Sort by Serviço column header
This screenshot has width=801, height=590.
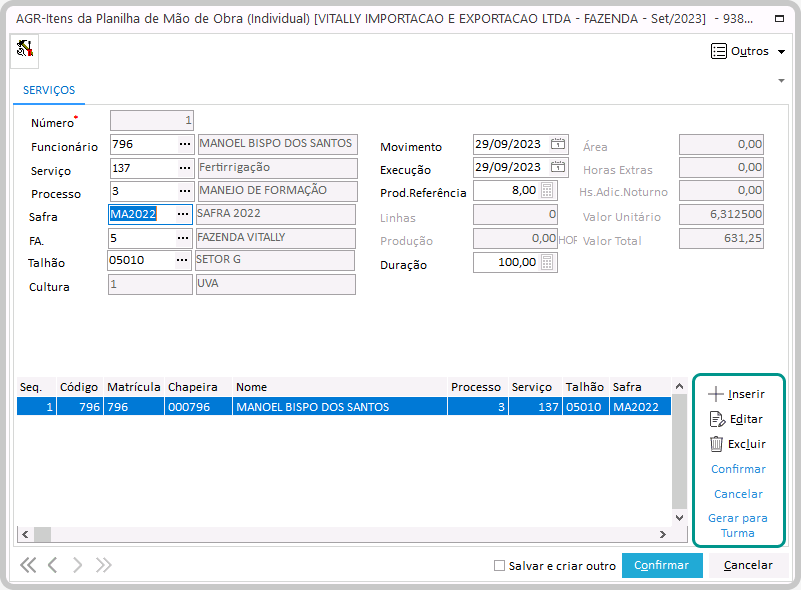coord(535,387)
